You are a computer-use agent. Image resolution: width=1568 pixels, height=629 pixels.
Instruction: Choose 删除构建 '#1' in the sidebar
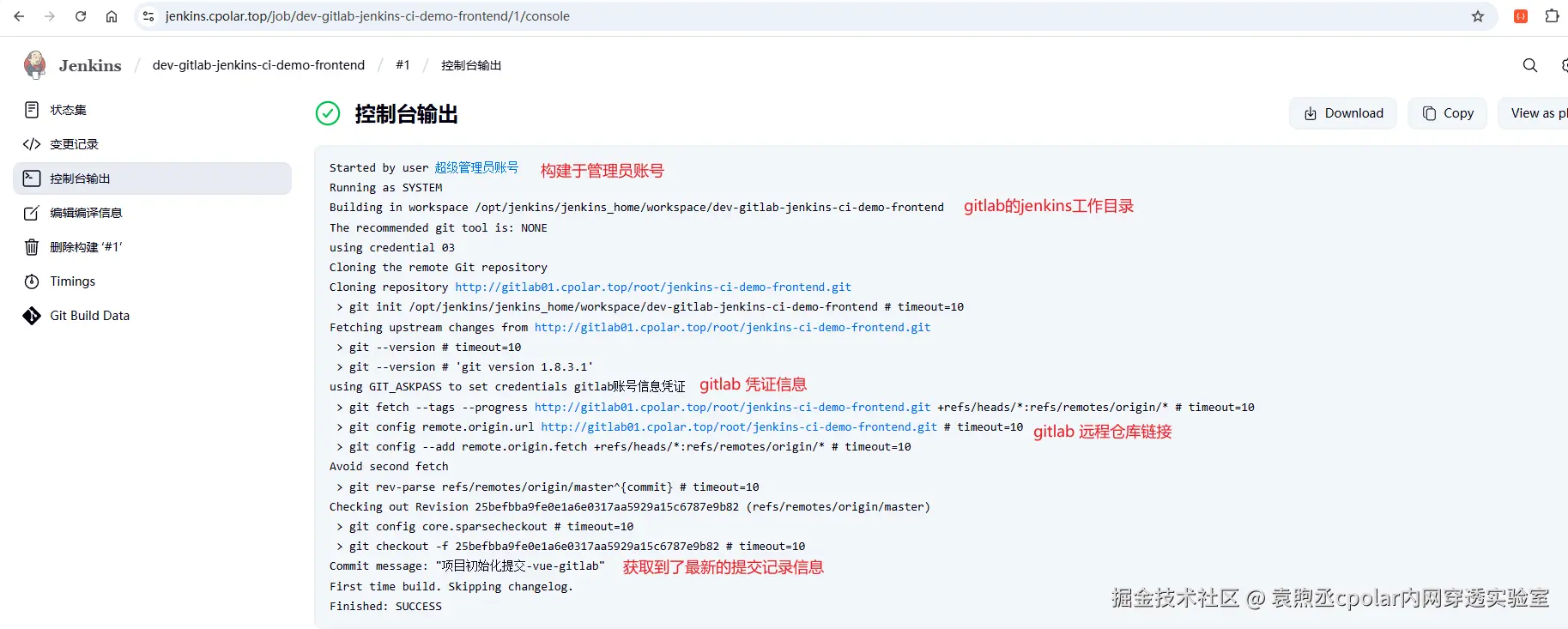[x=153, y=247]
